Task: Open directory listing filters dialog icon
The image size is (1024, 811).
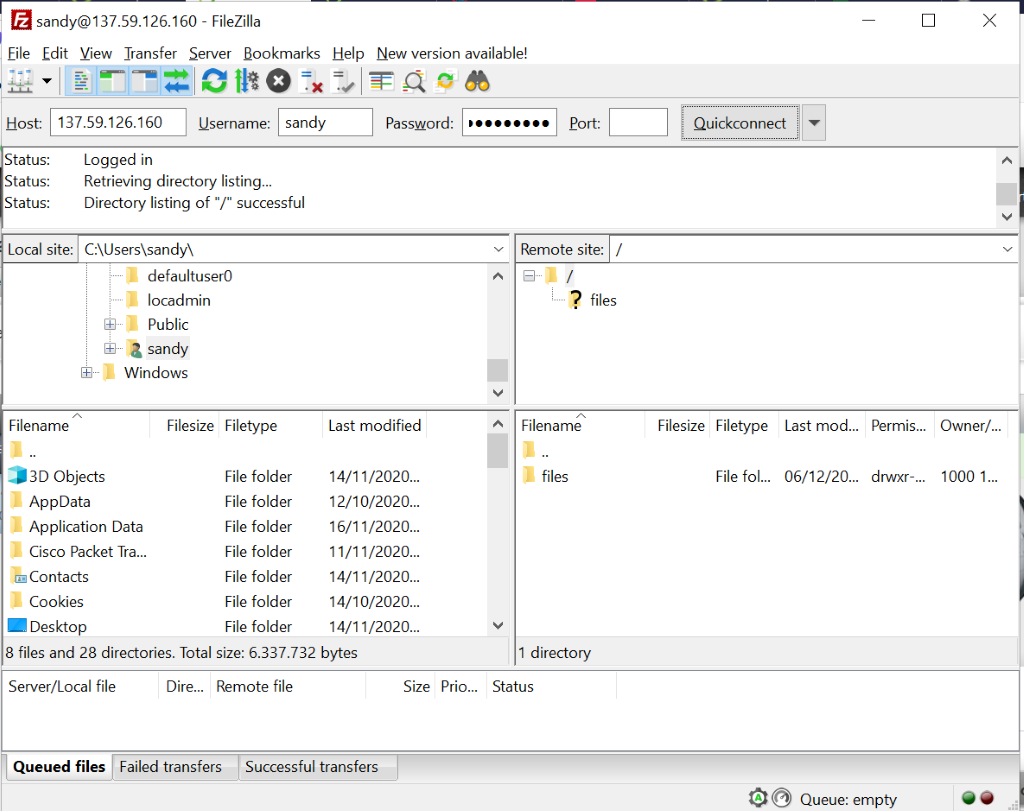Action: 381,82
